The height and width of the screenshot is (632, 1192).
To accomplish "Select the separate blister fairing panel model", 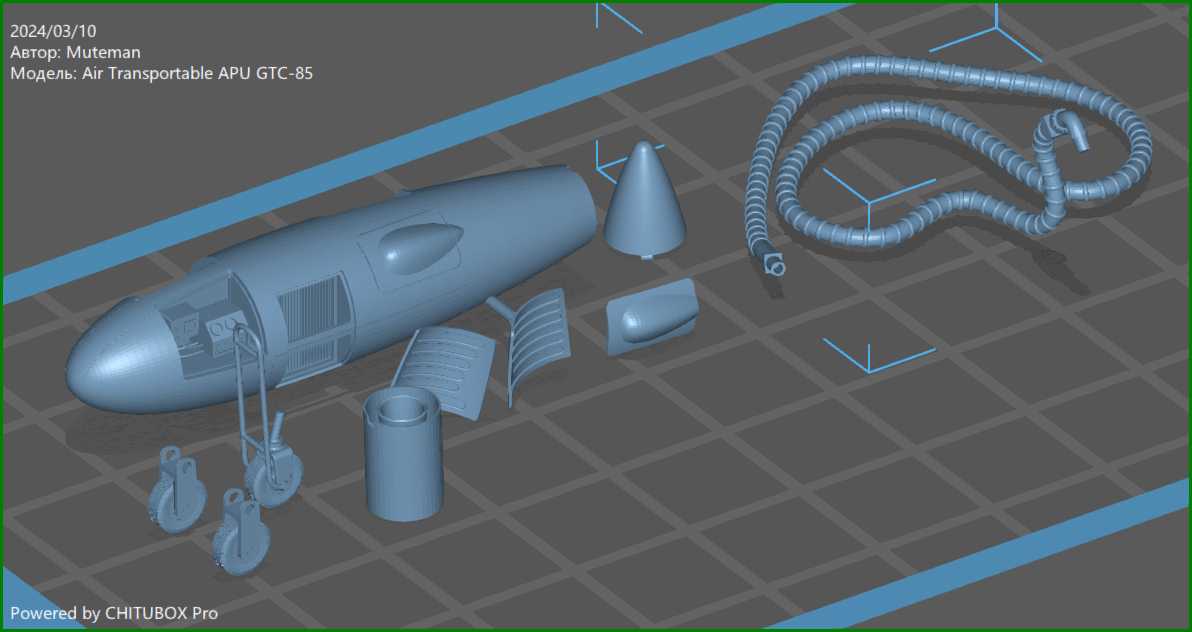I will click(x=652, y=316).
